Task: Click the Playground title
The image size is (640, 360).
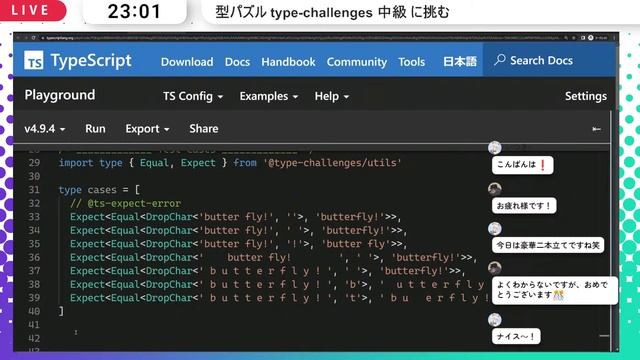Action: coord(60,95)
